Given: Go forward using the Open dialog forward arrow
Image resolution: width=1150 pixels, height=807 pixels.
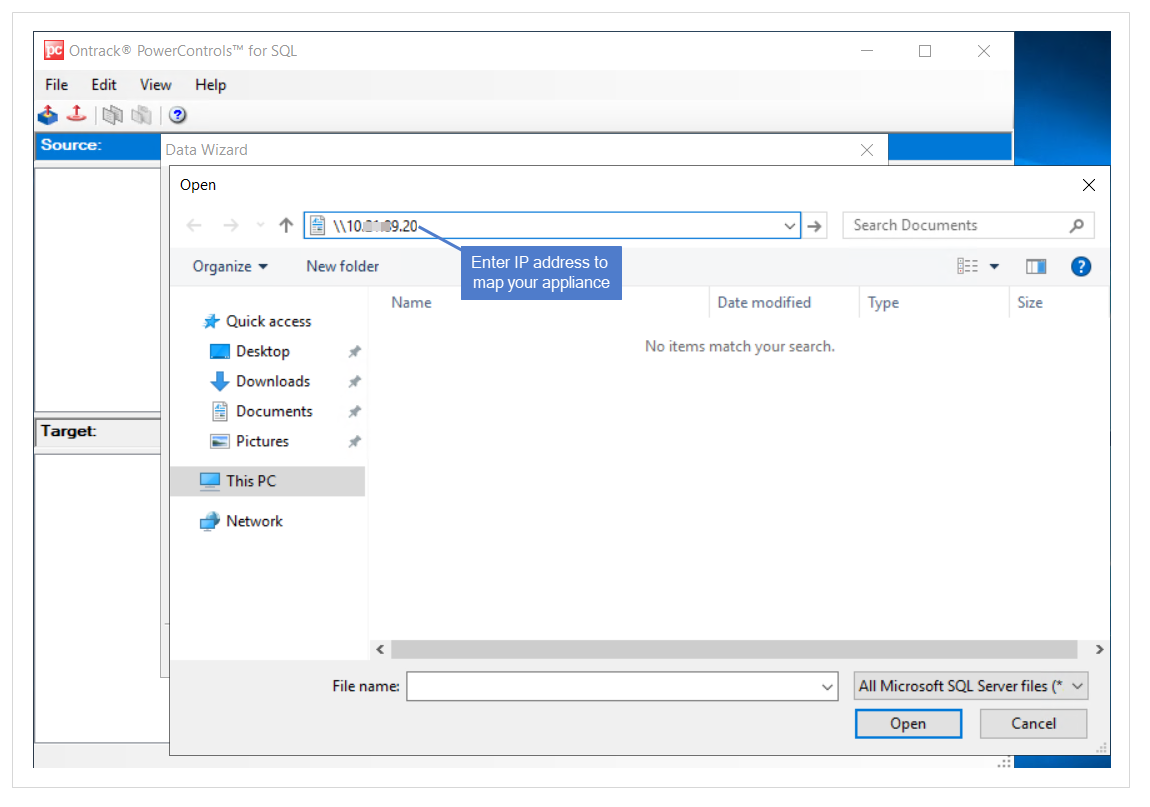Looking at the screenshot, I should click(230, 225).
